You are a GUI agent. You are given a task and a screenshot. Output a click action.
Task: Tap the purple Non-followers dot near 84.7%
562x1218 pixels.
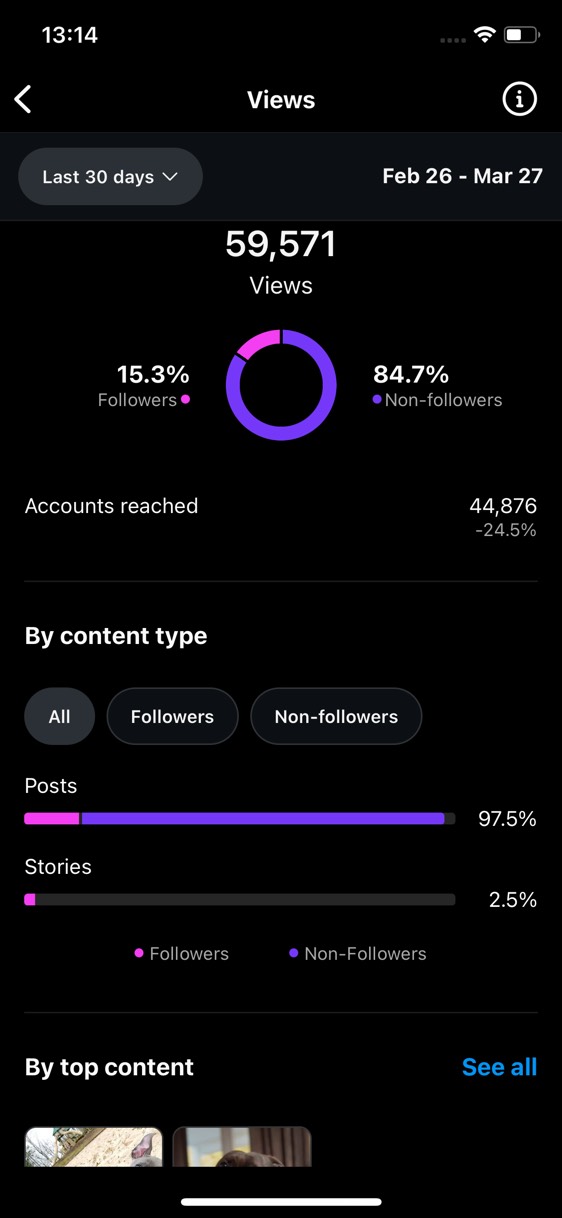377,400
